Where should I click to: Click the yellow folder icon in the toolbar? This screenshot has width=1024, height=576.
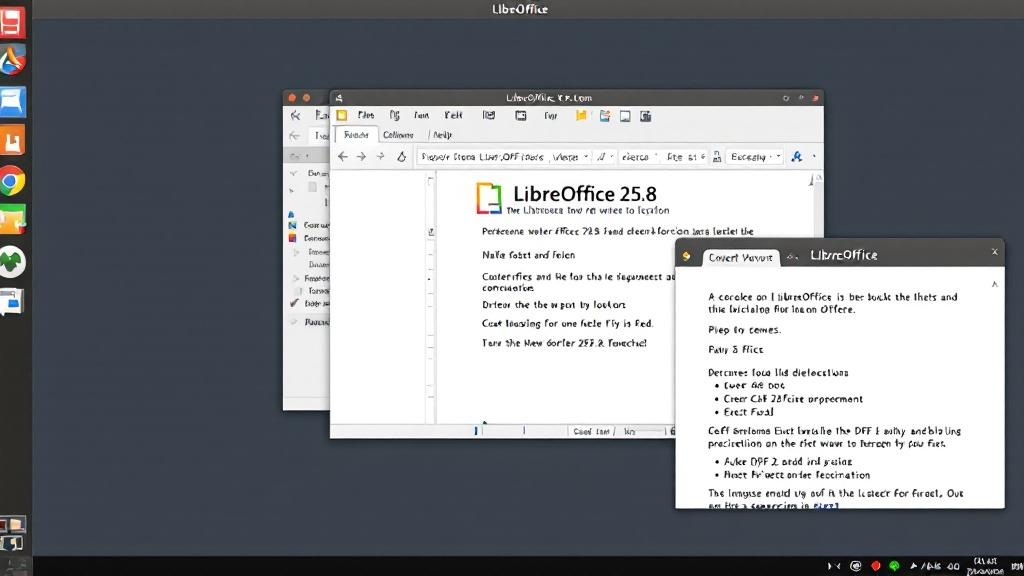coord(581,116)
